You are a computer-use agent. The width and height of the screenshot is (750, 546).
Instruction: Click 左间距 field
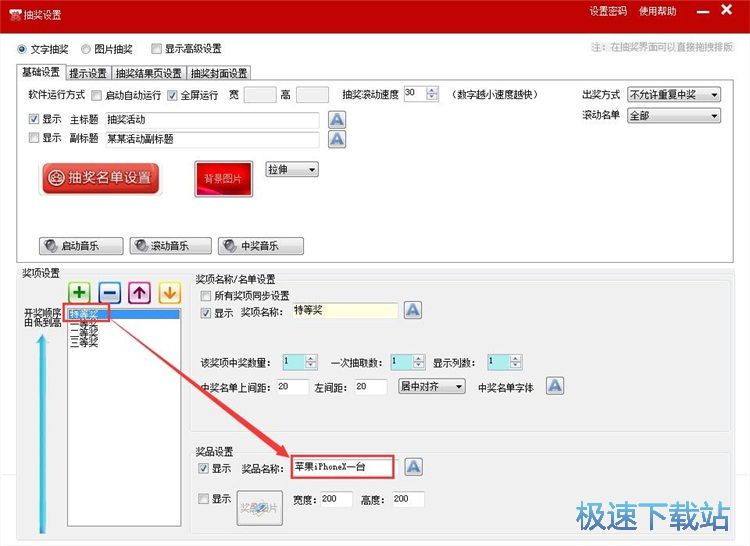pyautogui.click(x=371, y=387)
